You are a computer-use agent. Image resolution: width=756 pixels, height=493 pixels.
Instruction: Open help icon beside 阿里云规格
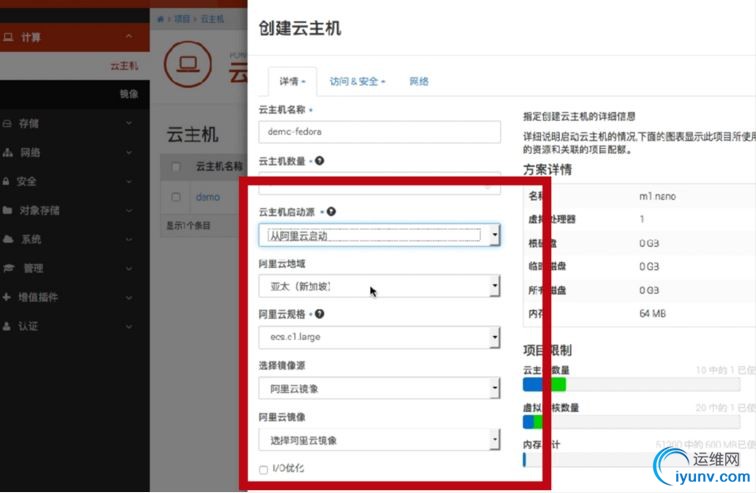[319, 314]
